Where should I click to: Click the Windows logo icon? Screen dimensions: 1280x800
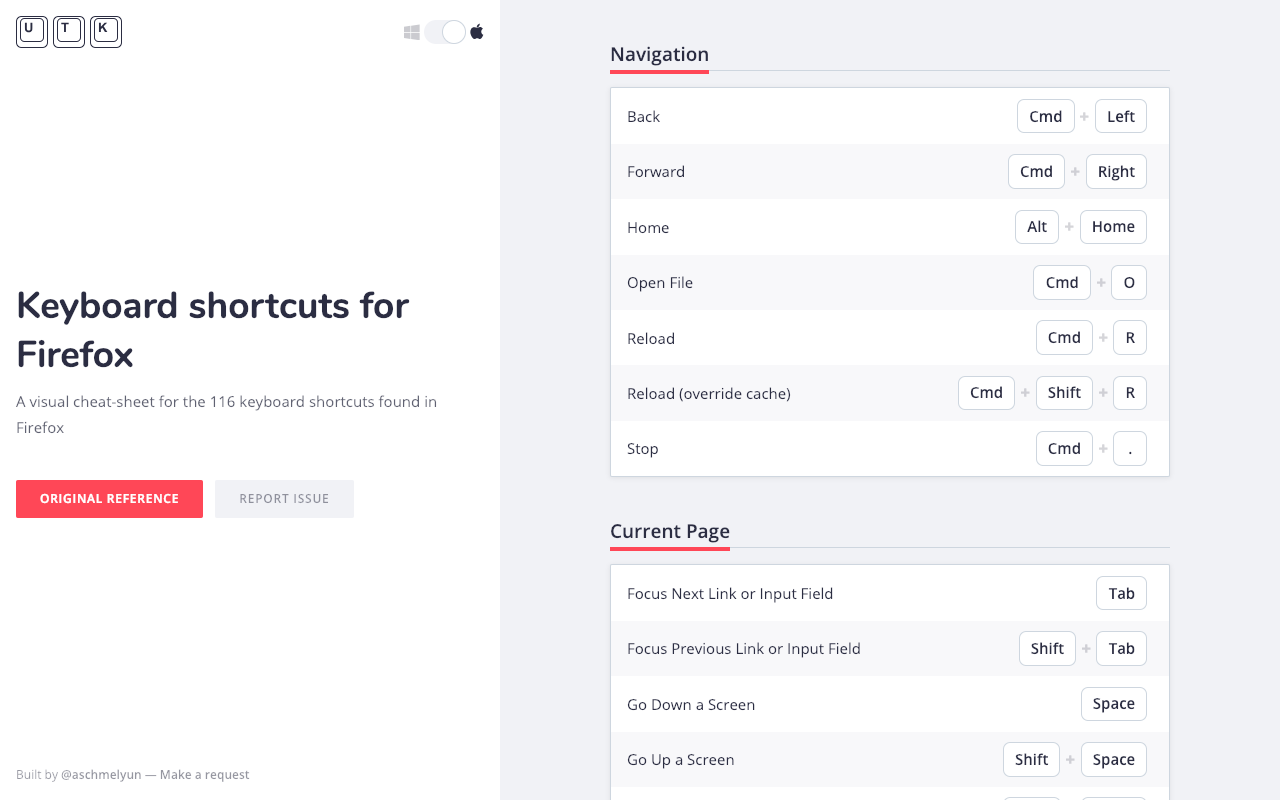tap(412, 32)
